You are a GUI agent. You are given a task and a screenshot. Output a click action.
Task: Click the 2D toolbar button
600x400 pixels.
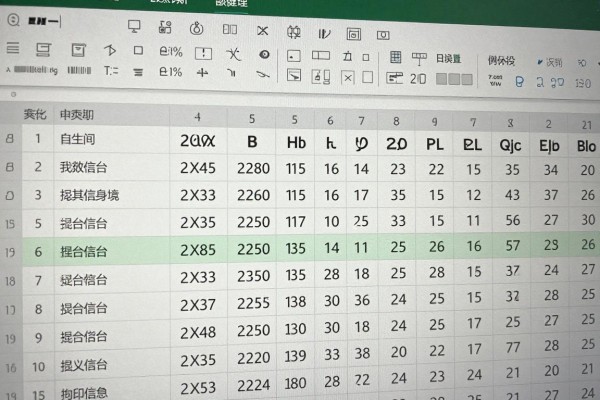coord(418,79)
